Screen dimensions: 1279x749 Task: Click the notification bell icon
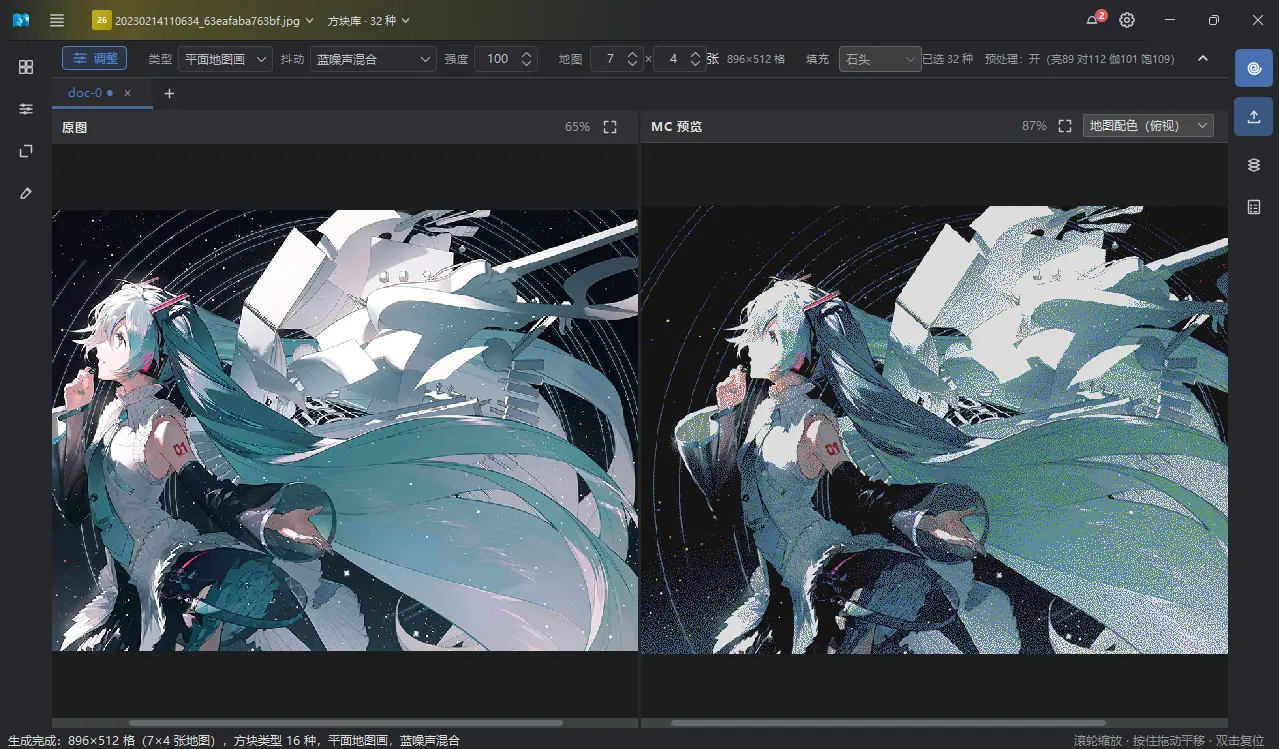[x=1093, y=20]
